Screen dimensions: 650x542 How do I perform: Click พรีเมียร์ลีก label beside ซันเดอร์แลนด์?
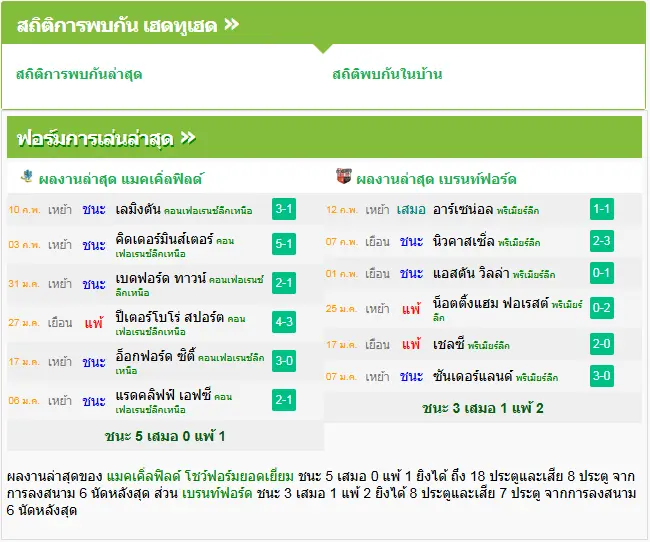point(537,378)
